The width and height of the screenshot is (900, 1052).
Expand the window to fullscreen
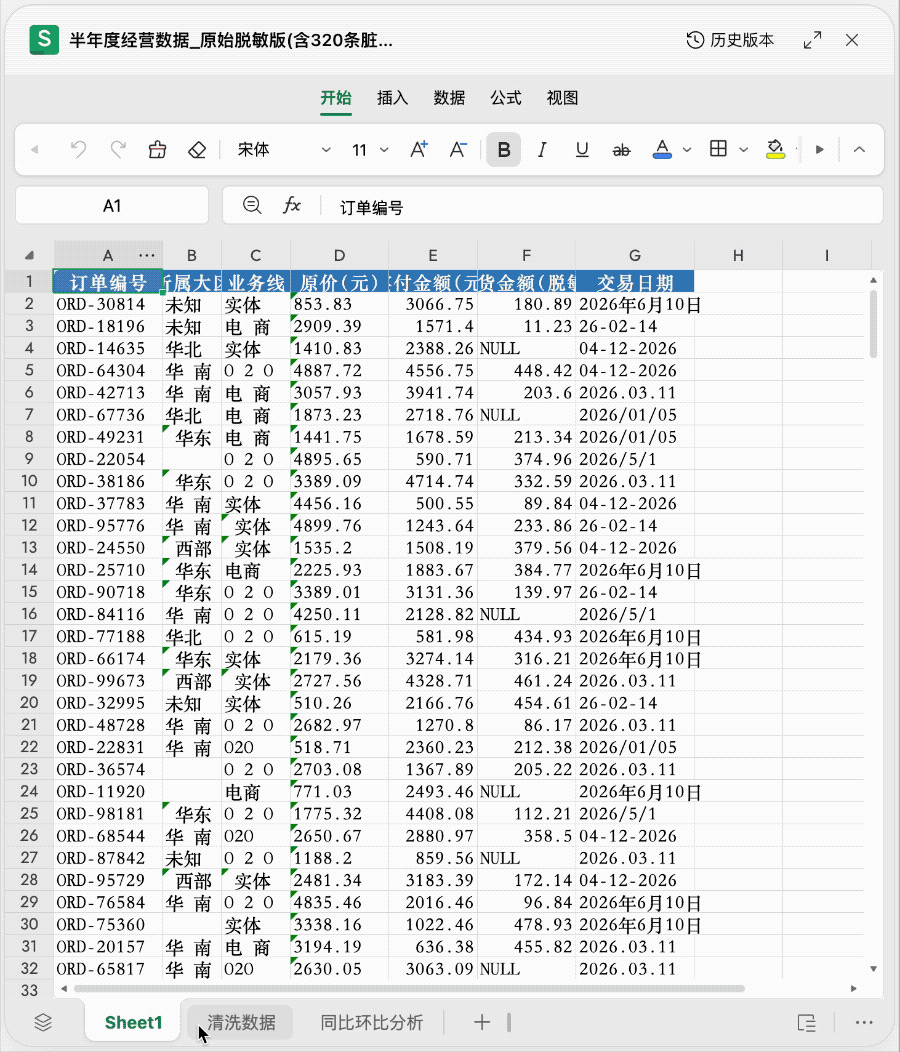(813, 40)
